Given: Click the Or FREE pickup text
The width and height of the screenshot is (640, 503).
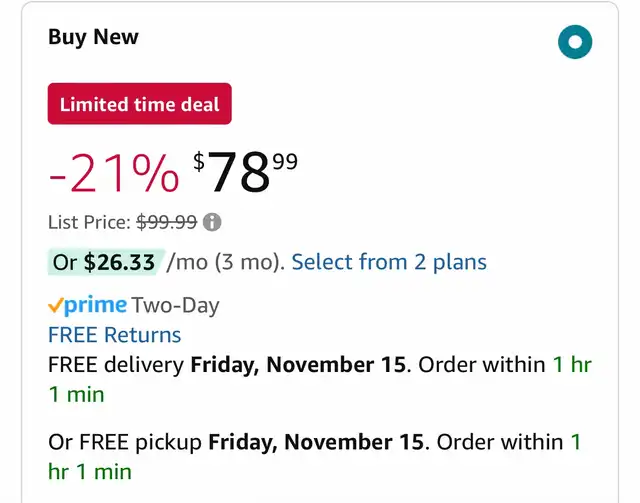Looking at the screenshot, I should pos(125,442).
